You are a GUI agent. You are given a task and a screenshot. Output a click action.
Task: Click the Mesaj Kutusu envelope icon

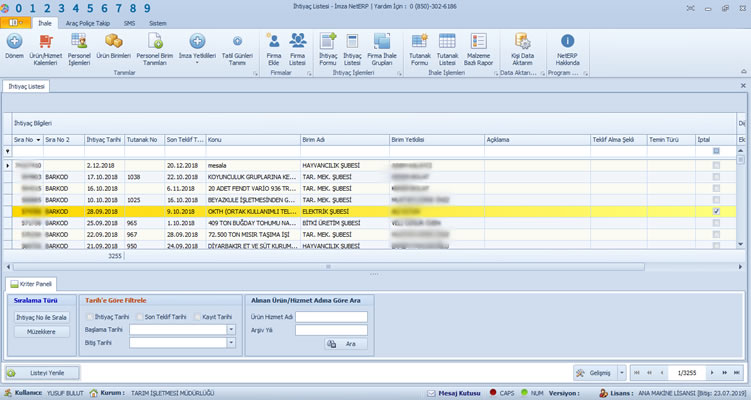click(432, 393)
